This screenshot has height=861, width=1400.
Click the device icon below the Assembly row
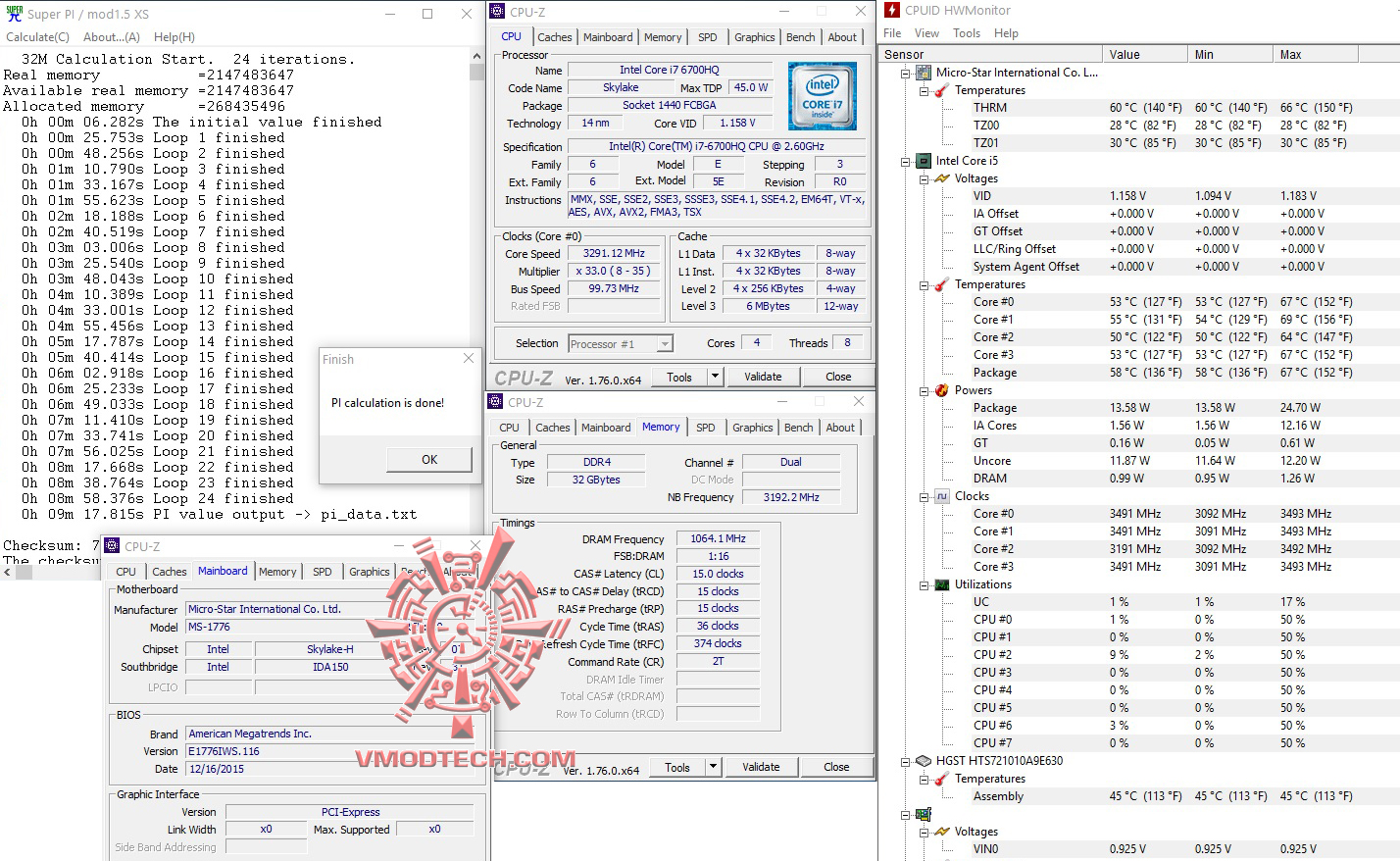click(924, 814)
